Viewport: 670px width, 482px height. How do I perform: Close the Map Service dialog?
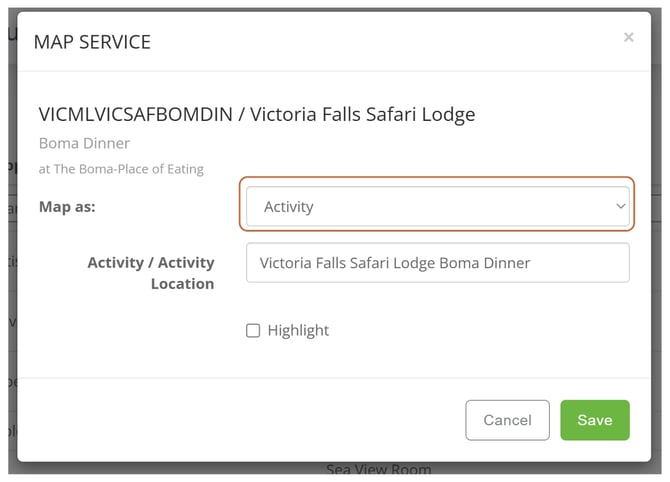click(x=628, y=38)
